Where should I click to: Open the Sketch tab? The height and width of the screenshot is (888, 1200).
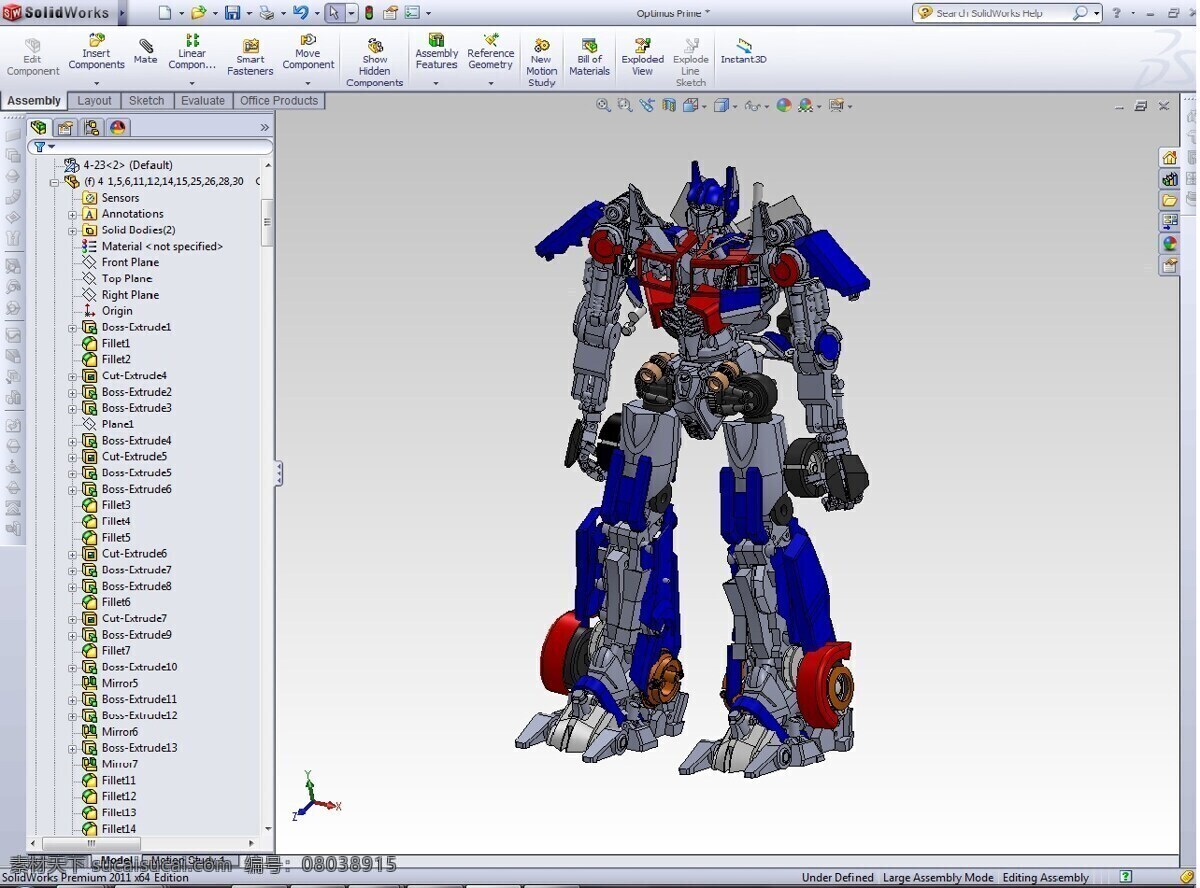[147, 101]
